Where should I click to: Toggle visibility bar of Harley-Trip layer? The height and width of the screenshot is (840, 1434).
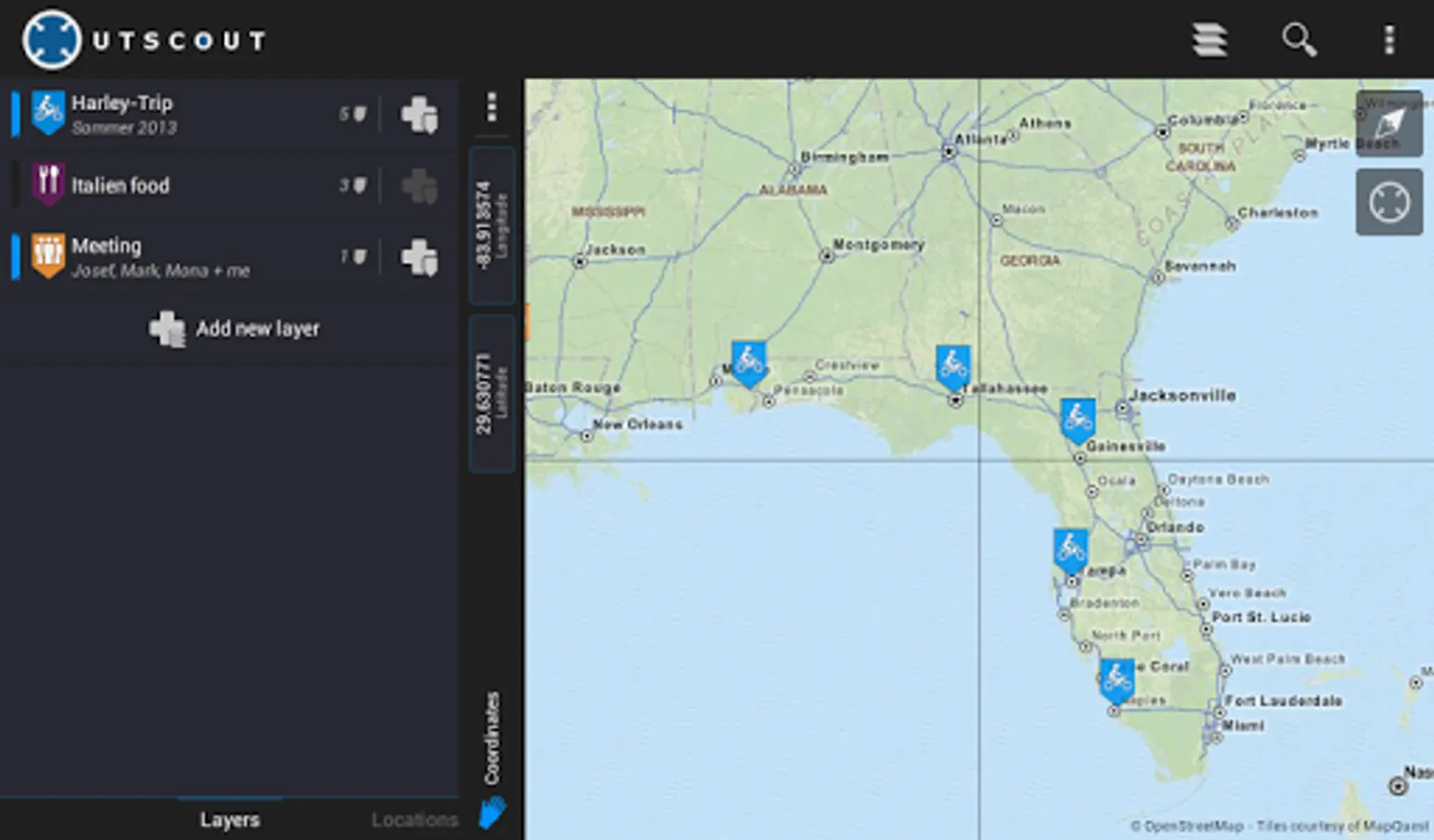click(15, 114)
